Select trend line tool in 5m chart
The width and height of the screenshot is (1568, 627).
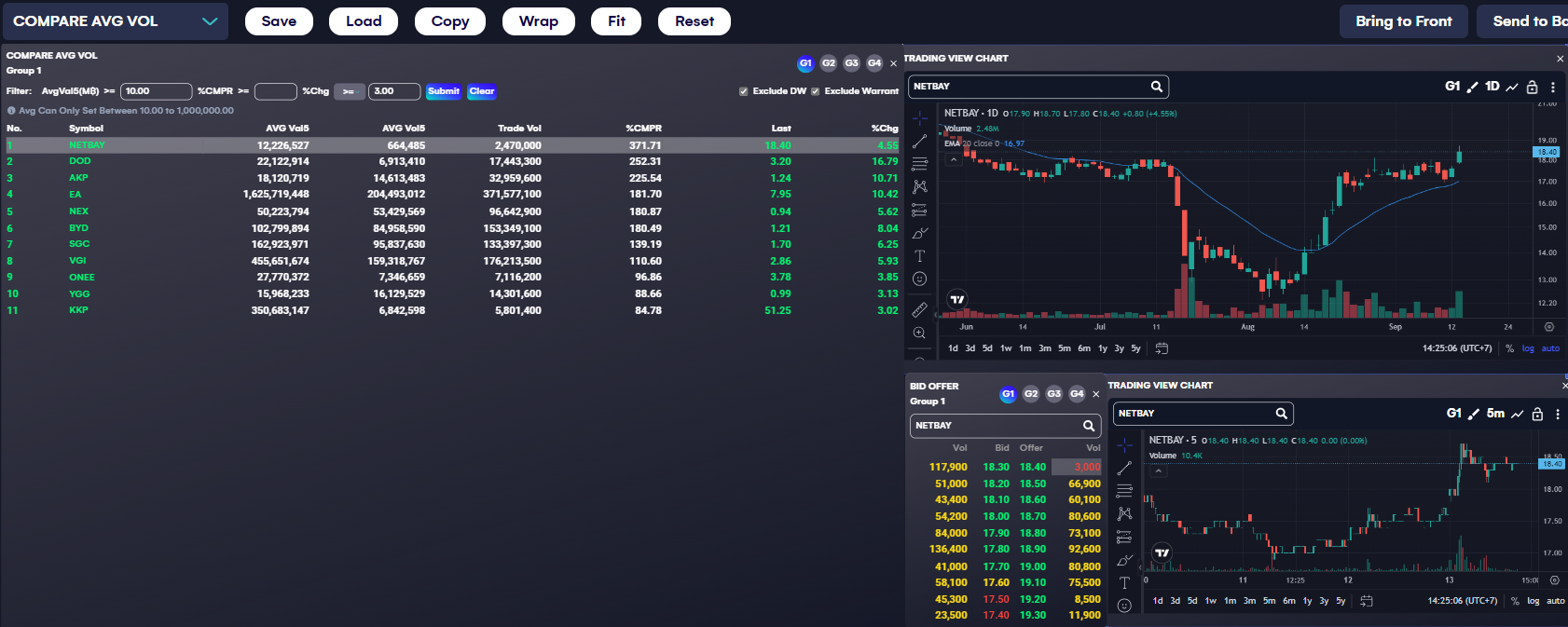[1124, 468]
